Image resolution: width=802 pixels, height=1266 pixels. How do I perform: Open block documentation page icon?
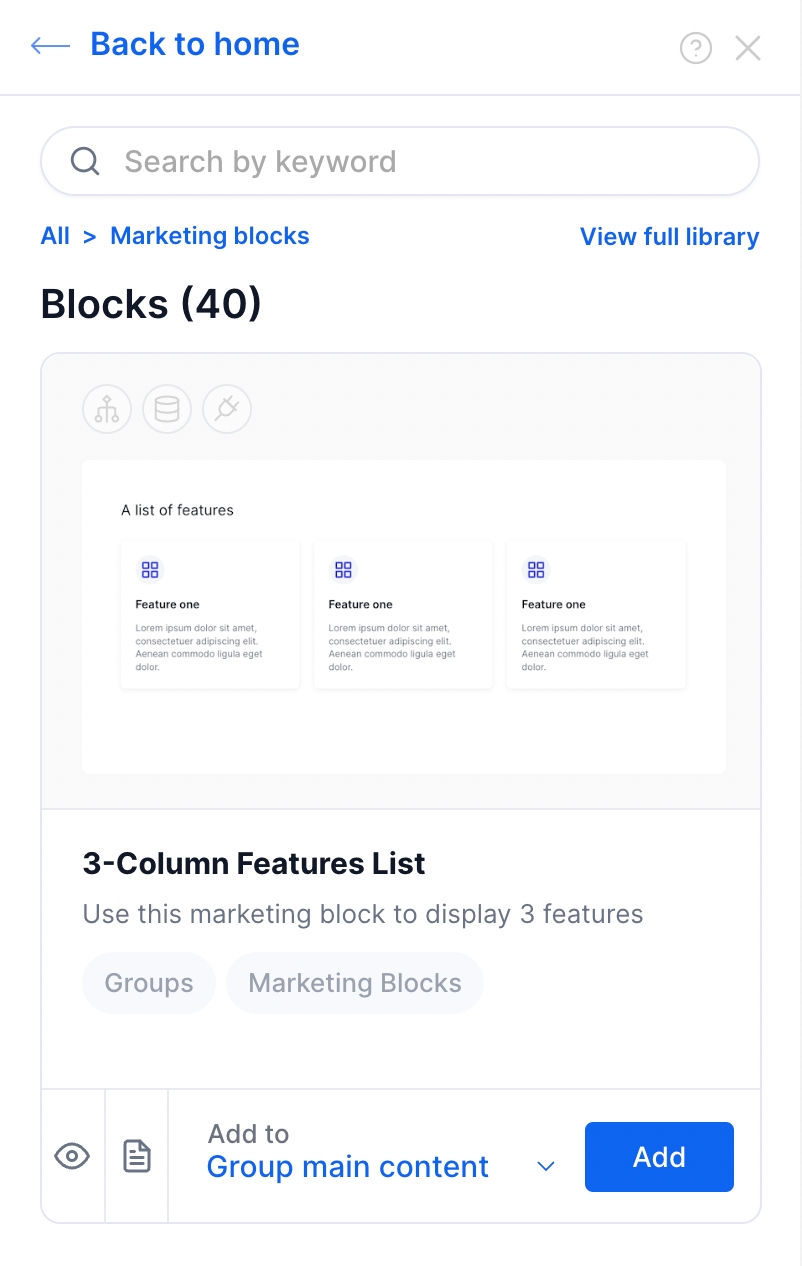(x=137, y=1157)
